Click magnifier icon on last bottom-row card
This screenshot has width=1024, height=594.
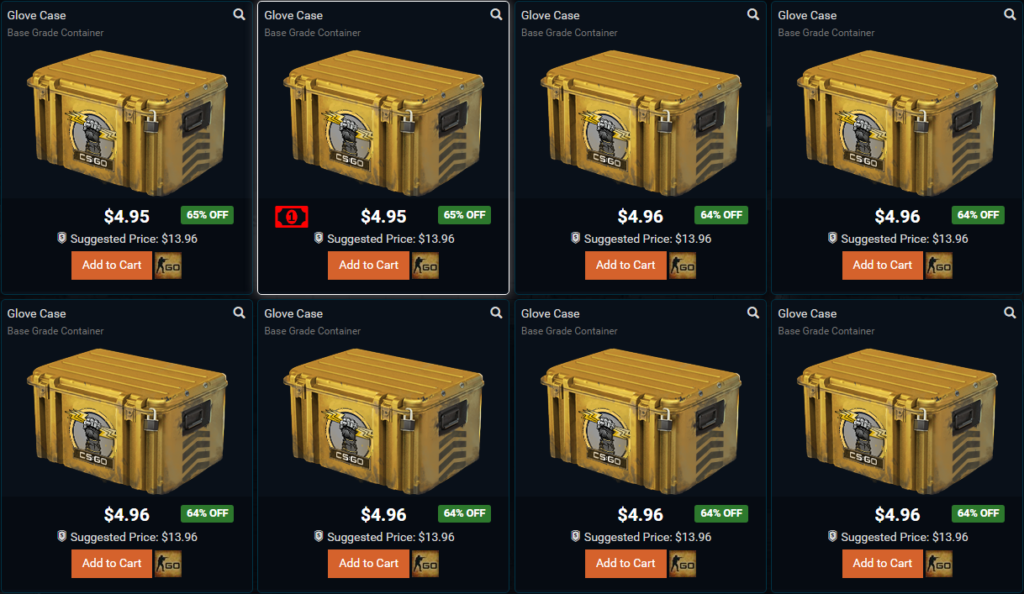tap(1010, 313)
